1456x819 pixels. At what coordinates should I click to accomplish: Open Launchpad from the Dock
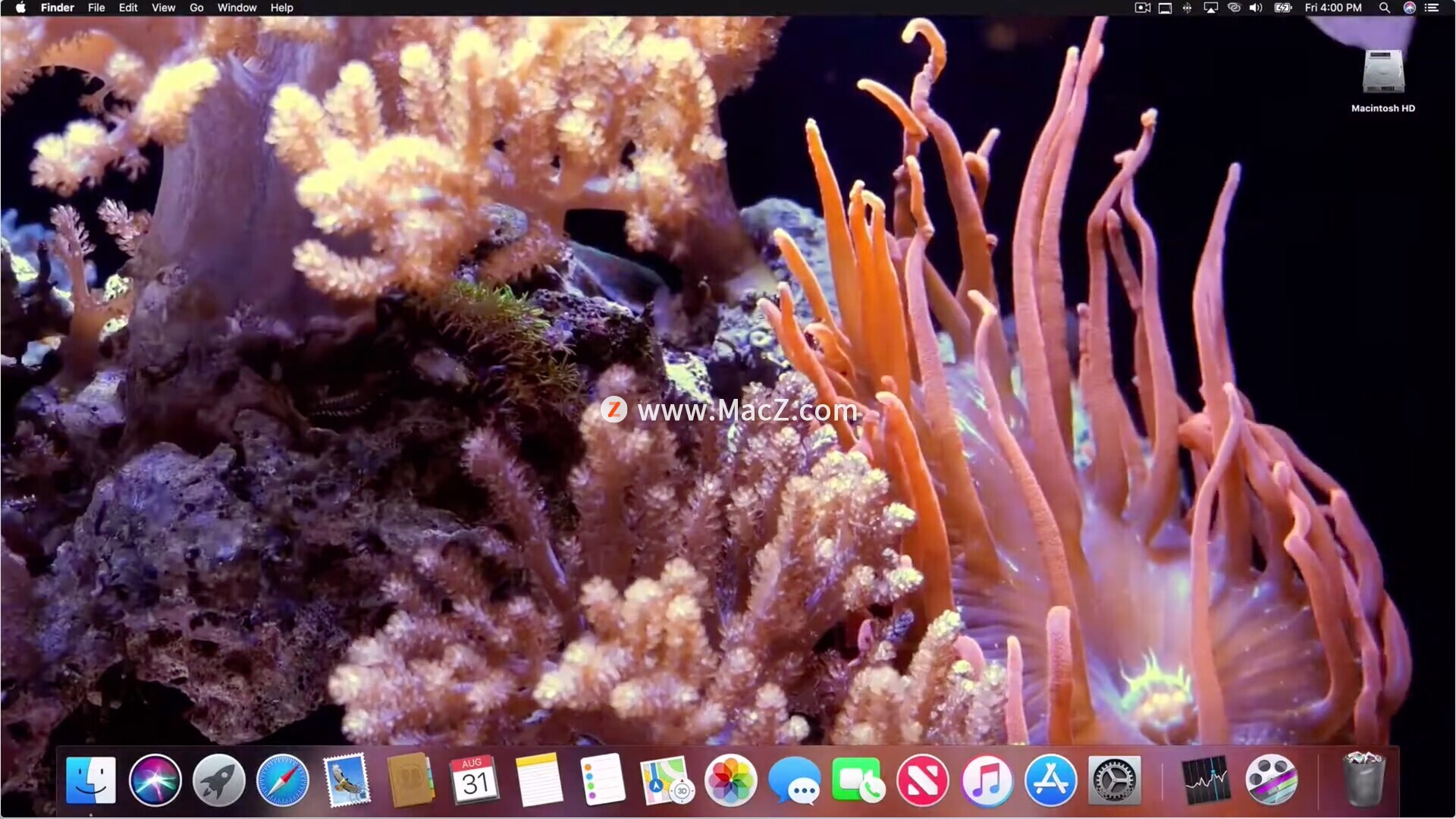click(x=219, y=780)
